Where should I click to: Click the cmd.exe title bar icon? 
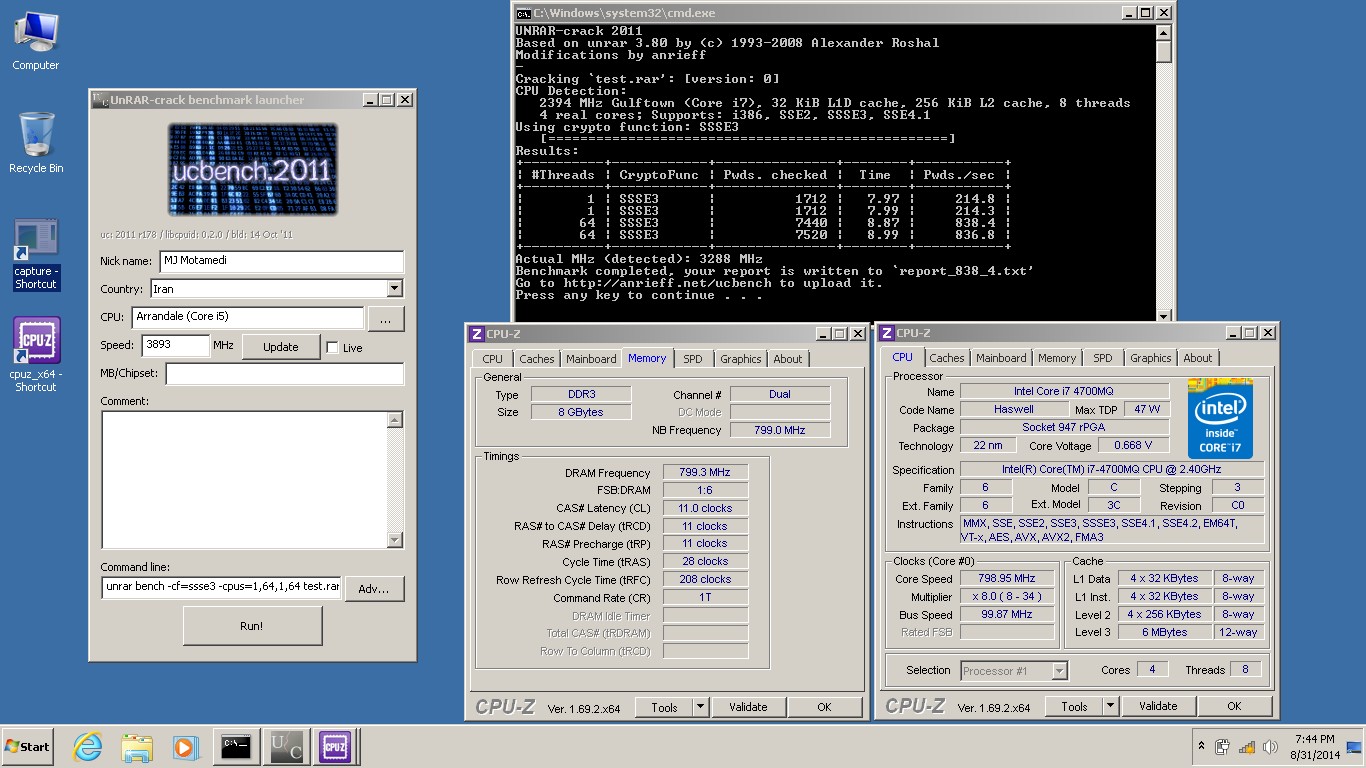click(523, 13)
